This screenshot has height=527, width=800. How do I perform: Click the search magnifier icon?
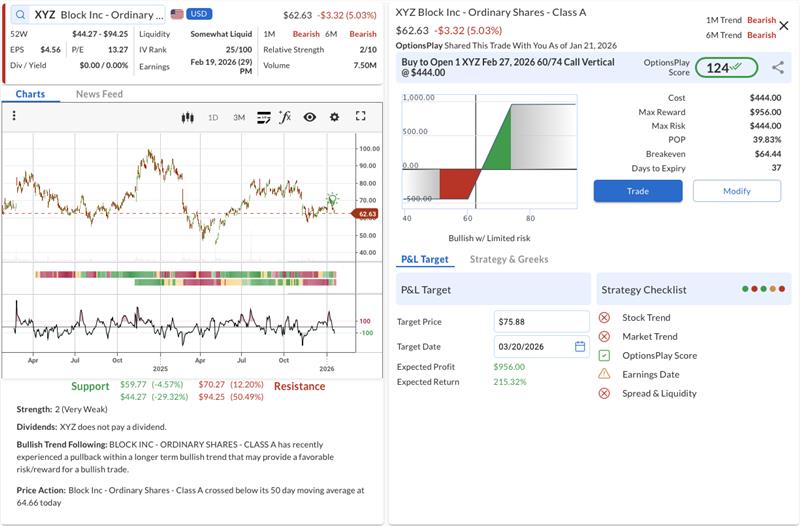pos(20,15)
